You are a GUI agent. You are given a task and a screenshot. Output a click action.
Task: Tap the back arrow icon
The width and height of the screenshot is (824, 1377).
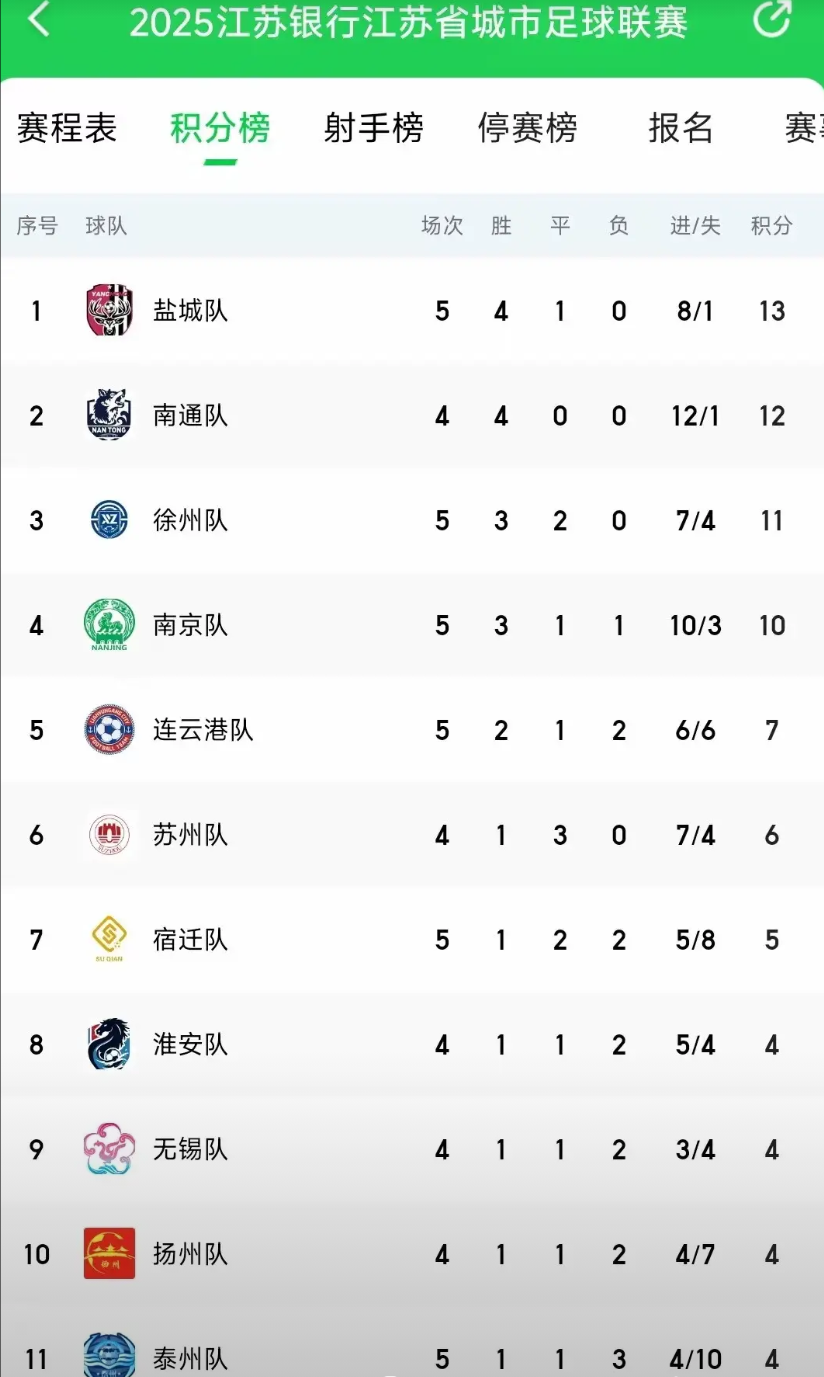click(x=38, y=19)
